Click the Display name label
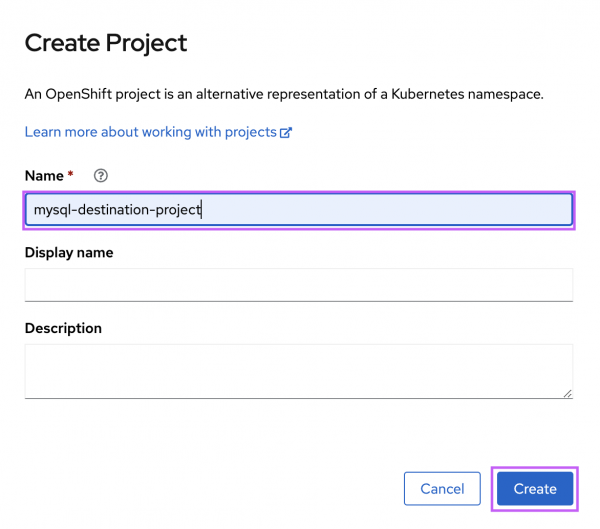This screenshot has width=600, height=529. [69, 253]
